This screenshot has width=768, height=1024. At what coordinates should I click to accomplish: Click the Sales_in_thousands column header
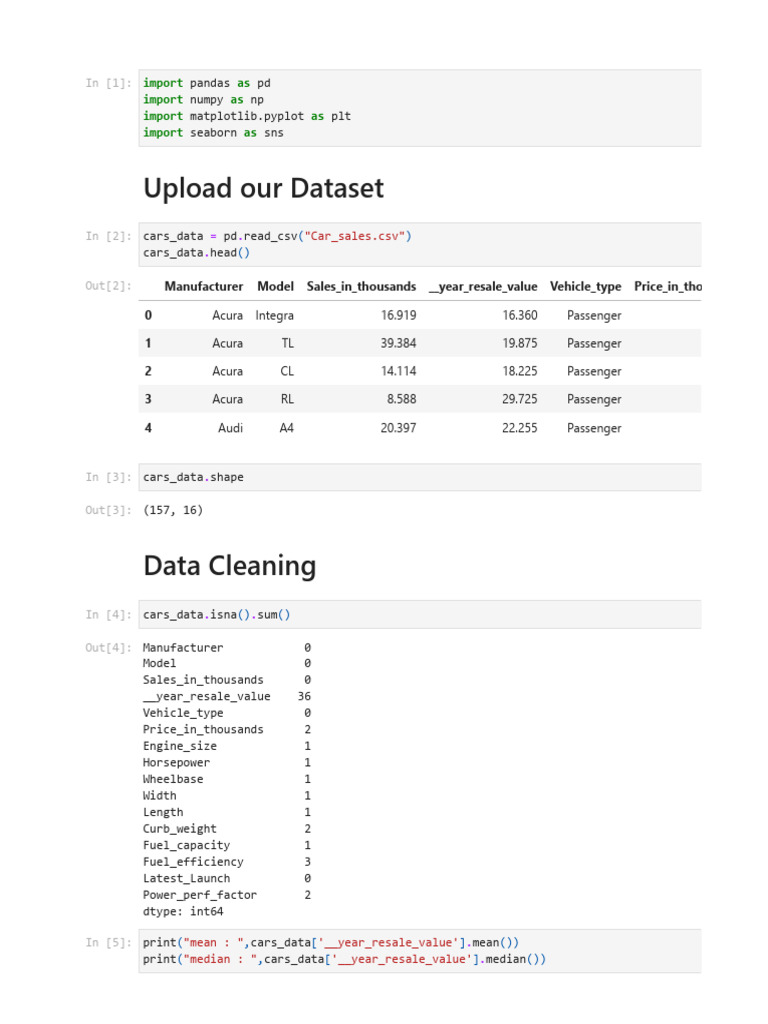[x=361, y=286]
